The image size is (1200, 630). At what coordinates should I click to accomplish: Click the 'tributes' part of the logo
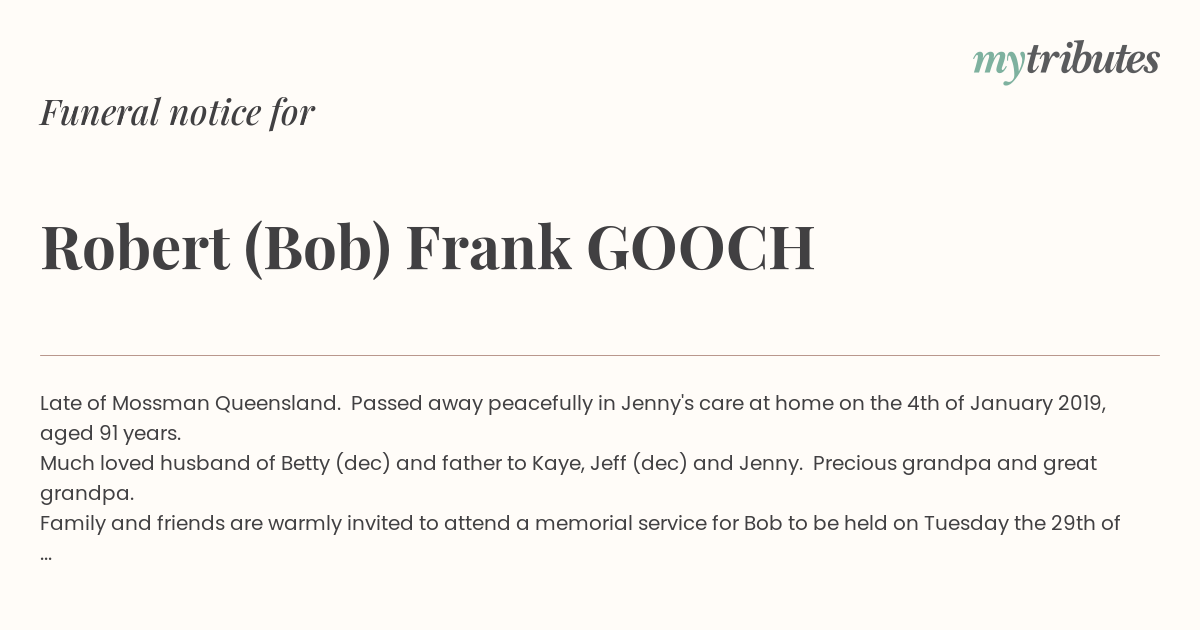point(1092,59)
